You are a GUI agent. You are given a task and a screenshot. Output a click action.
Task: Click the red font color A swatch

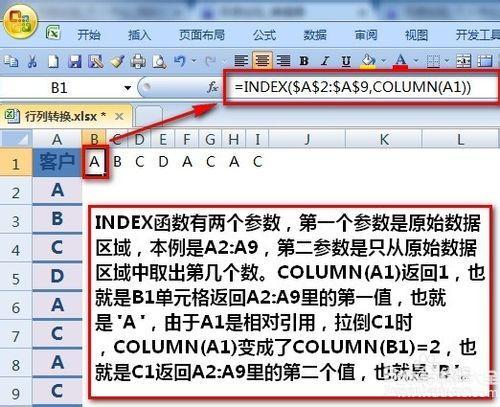[x=400, y=61]
